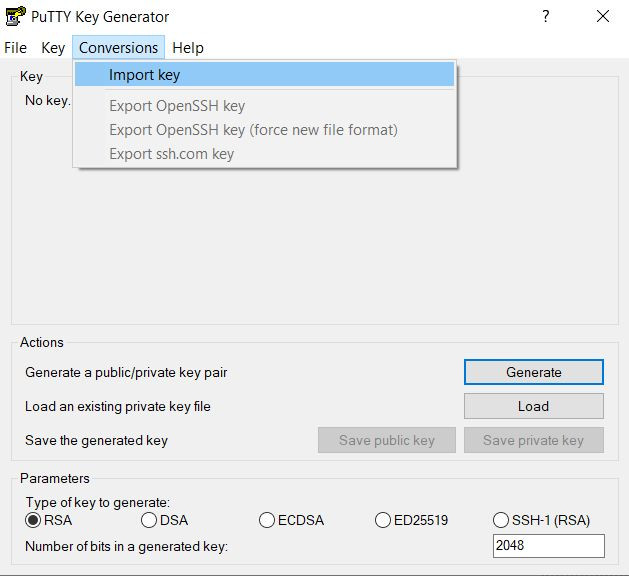Click the 'No key.' text
629x576 pixels.
coord(48,100)
